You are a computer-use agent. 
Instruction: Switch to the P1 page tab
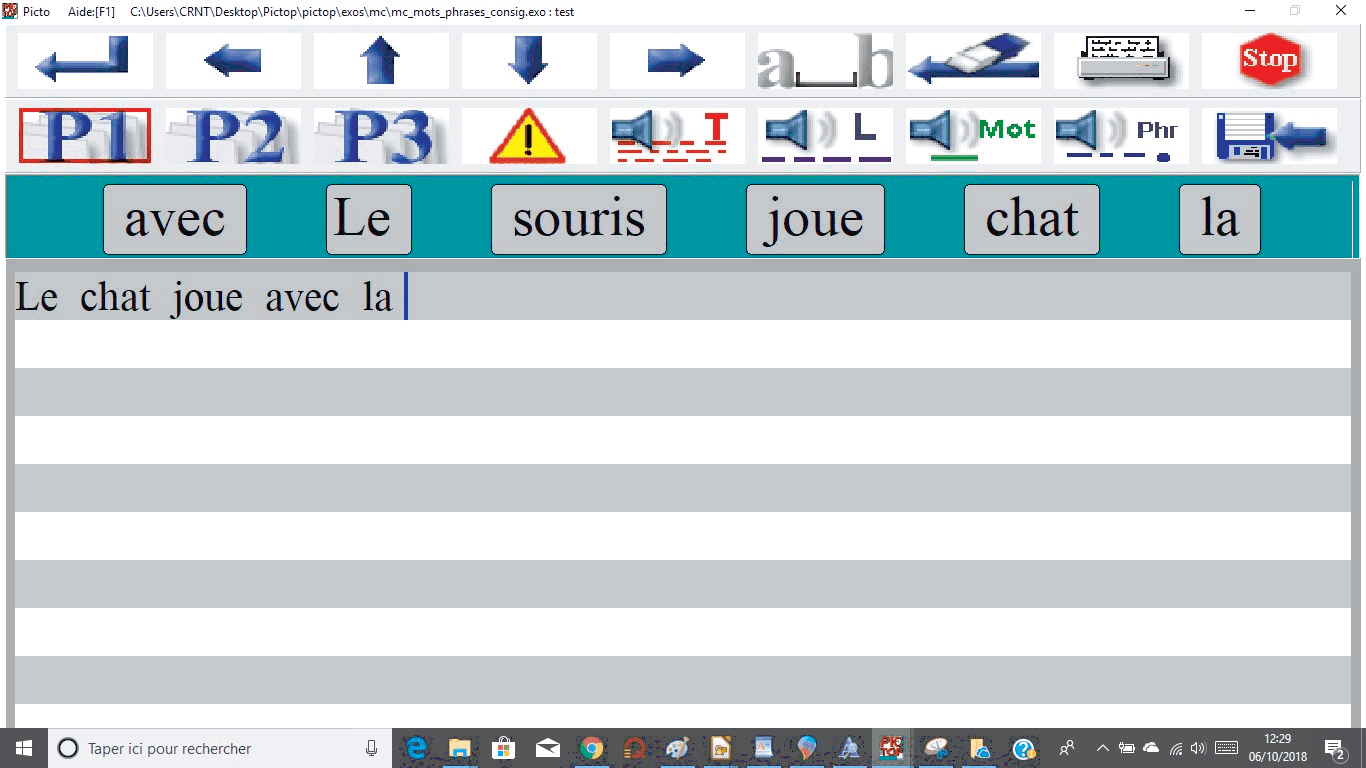pyautogui.click(x=85, y=136)
